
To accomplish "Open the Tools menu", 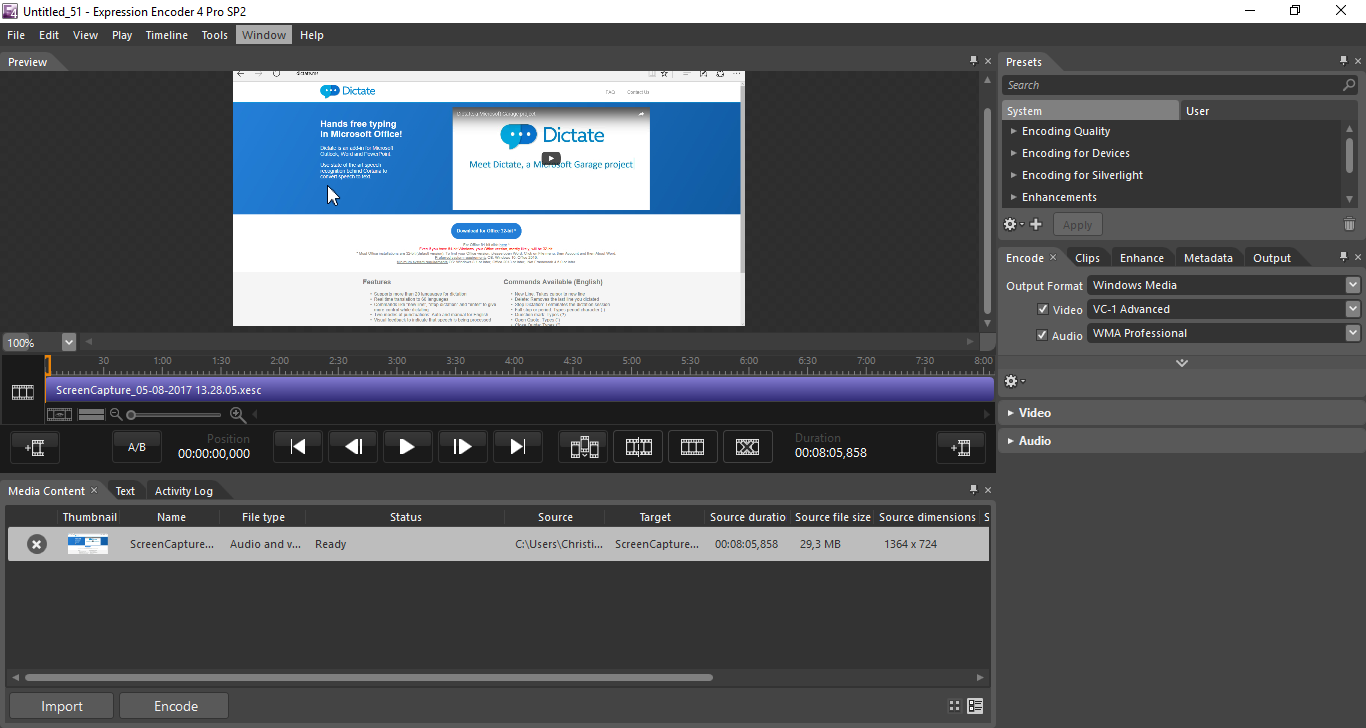I will coord(215,35).
